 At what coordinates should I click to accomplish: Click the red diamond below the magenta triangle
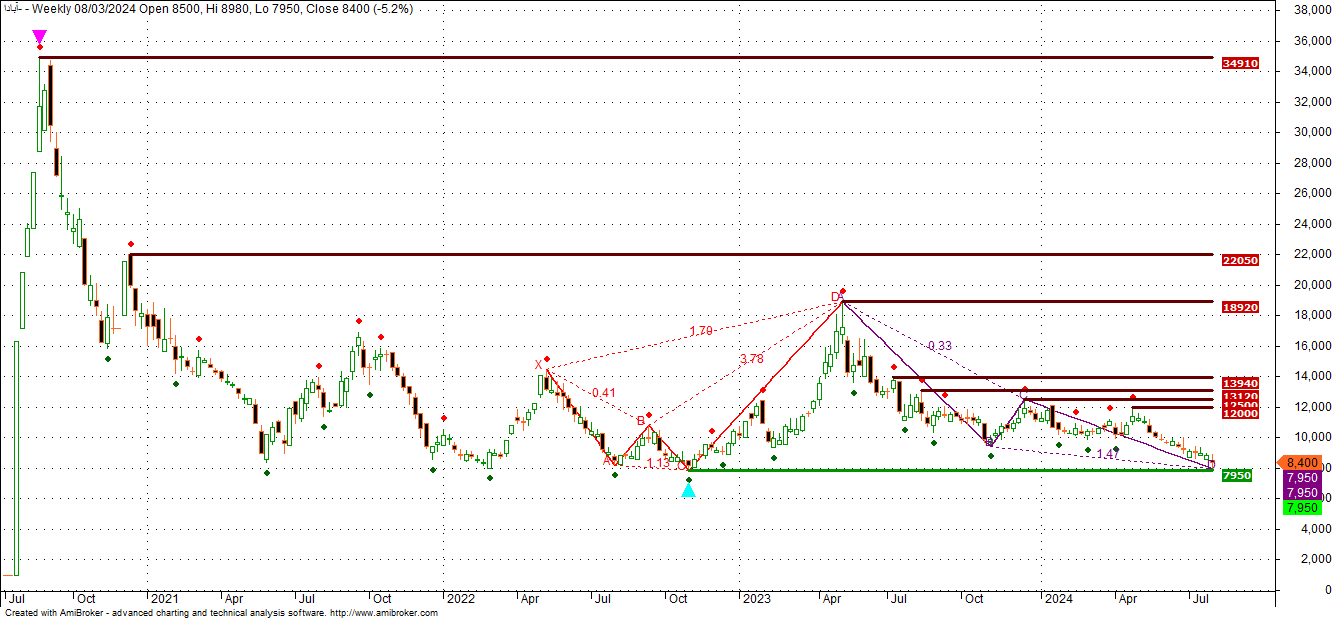(x=39, y=47)
